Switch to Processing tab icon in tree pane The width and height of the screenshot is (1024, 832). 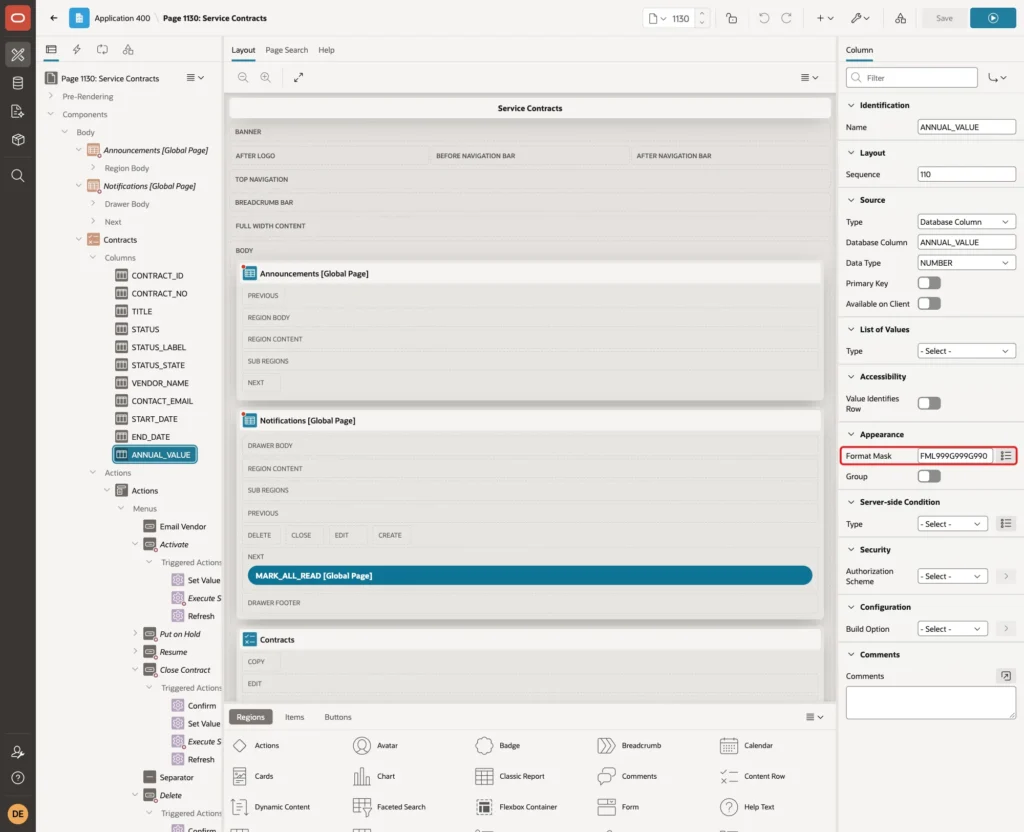point(103,50)
